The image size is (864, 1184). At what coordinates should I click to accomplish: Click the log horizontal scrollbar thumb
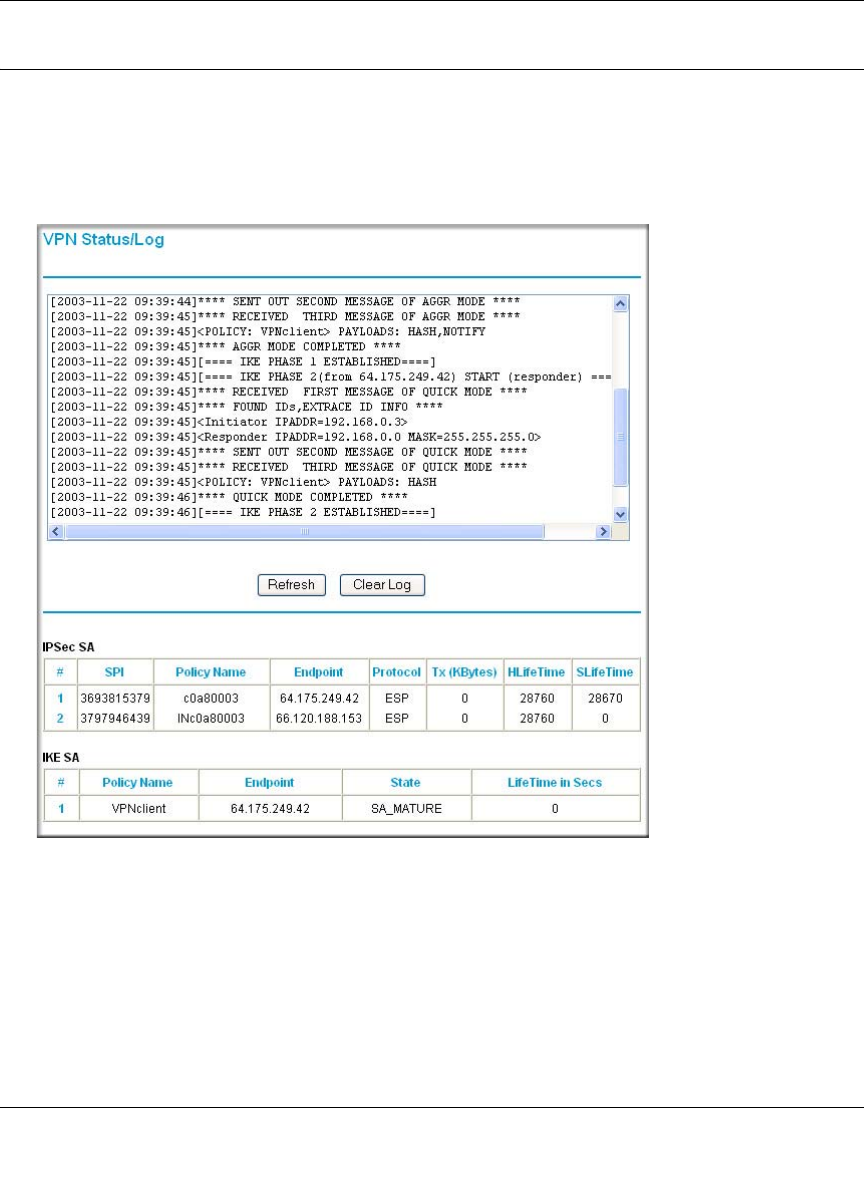[304, 532]
